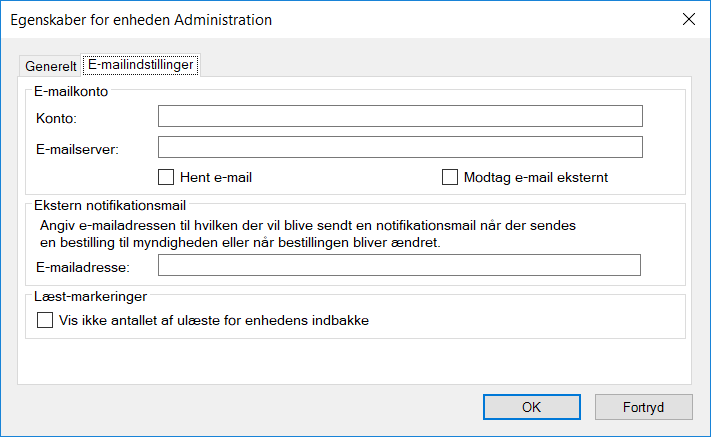Screen dimensions: 711x437
Task: Focus the E-mailserver input field
Action: coord(400,148)
